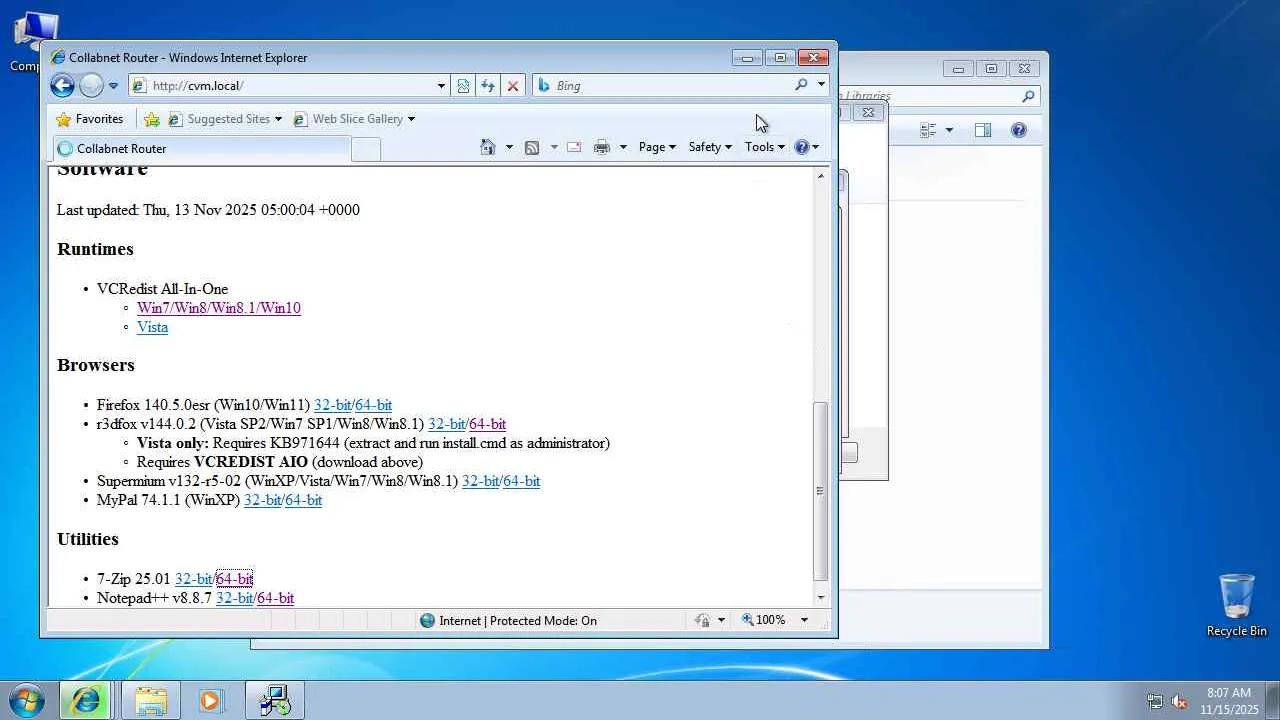Download 7-Zip 25.01 64-bit

235,579
